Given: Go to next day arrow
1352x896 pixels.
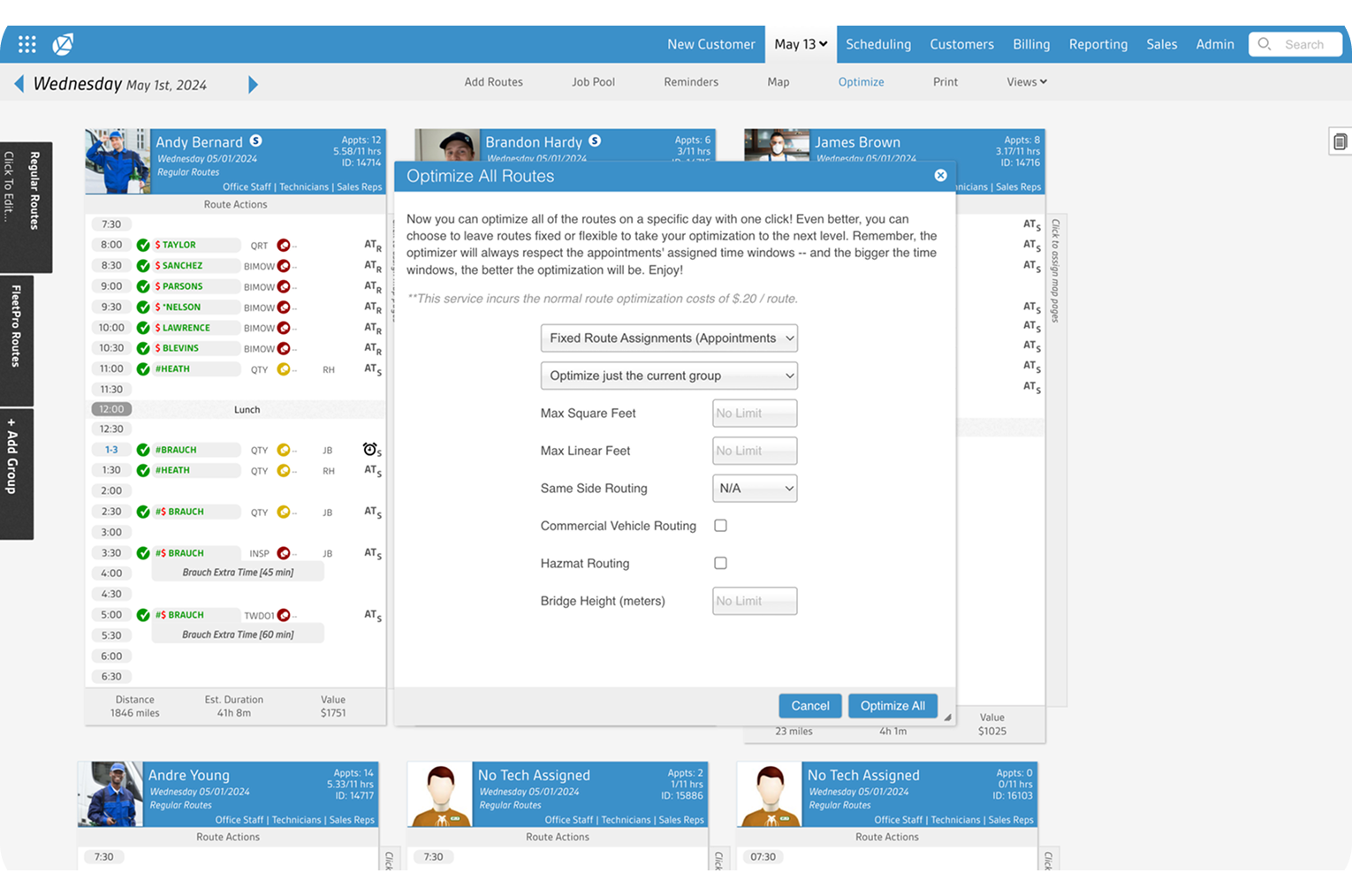Looking at the screenshot, I should pos(253,85).
